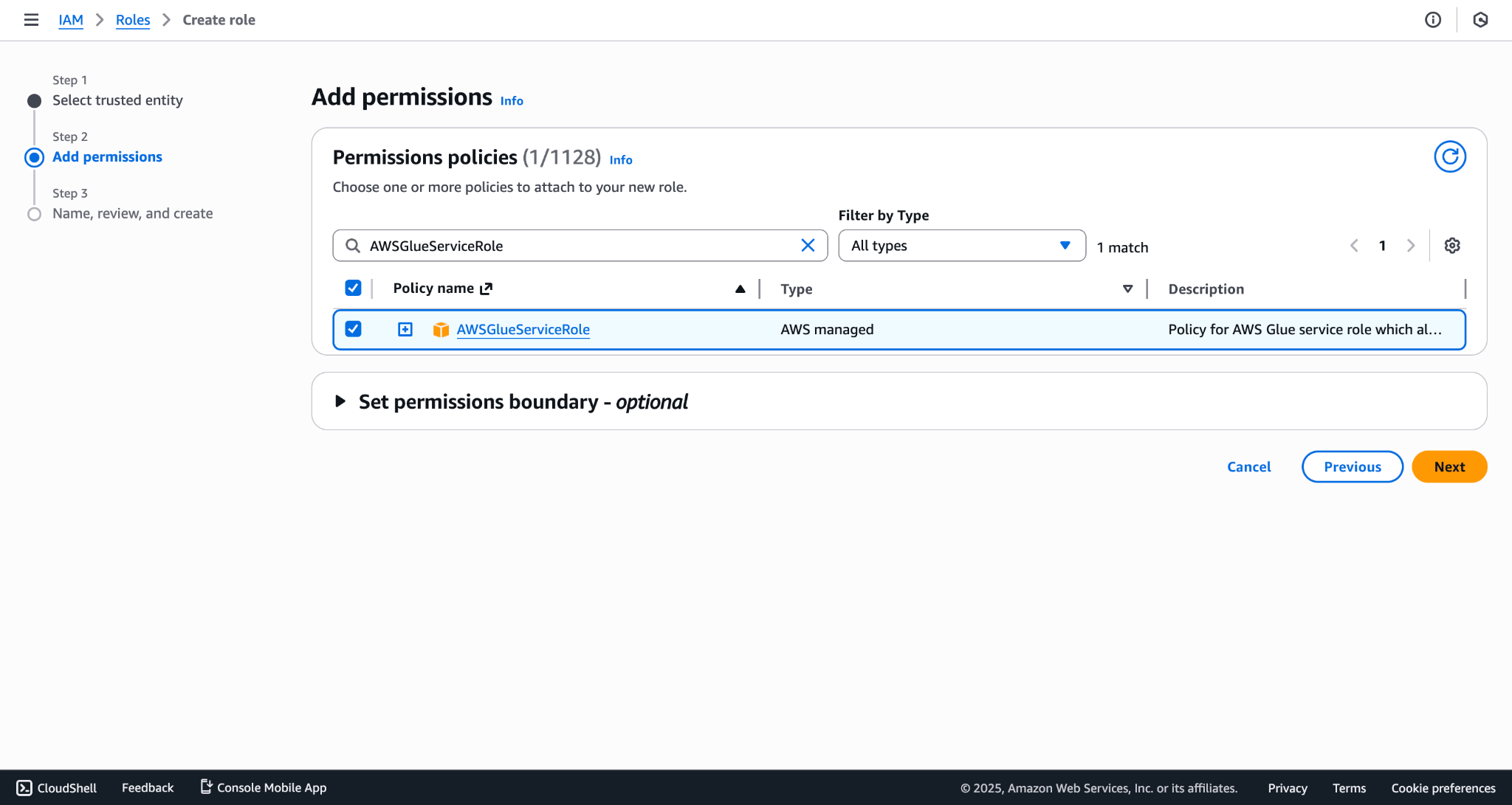This screenshot has width=1512, height=805.
Task: Go to Step 1 Select trusted entity
Action: 117,100
